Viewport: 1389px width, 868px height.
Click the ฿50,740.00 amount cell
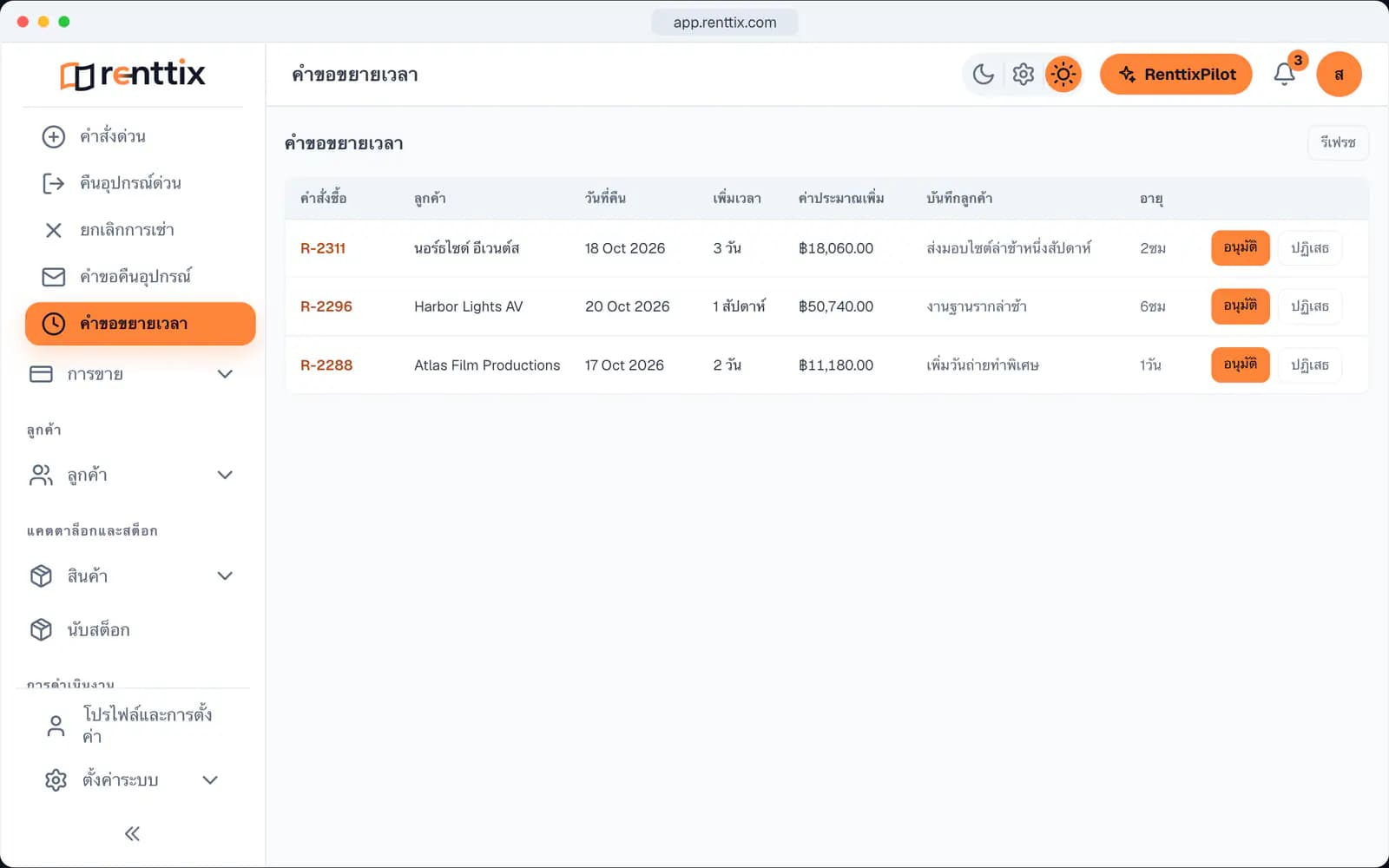[836, 306]
